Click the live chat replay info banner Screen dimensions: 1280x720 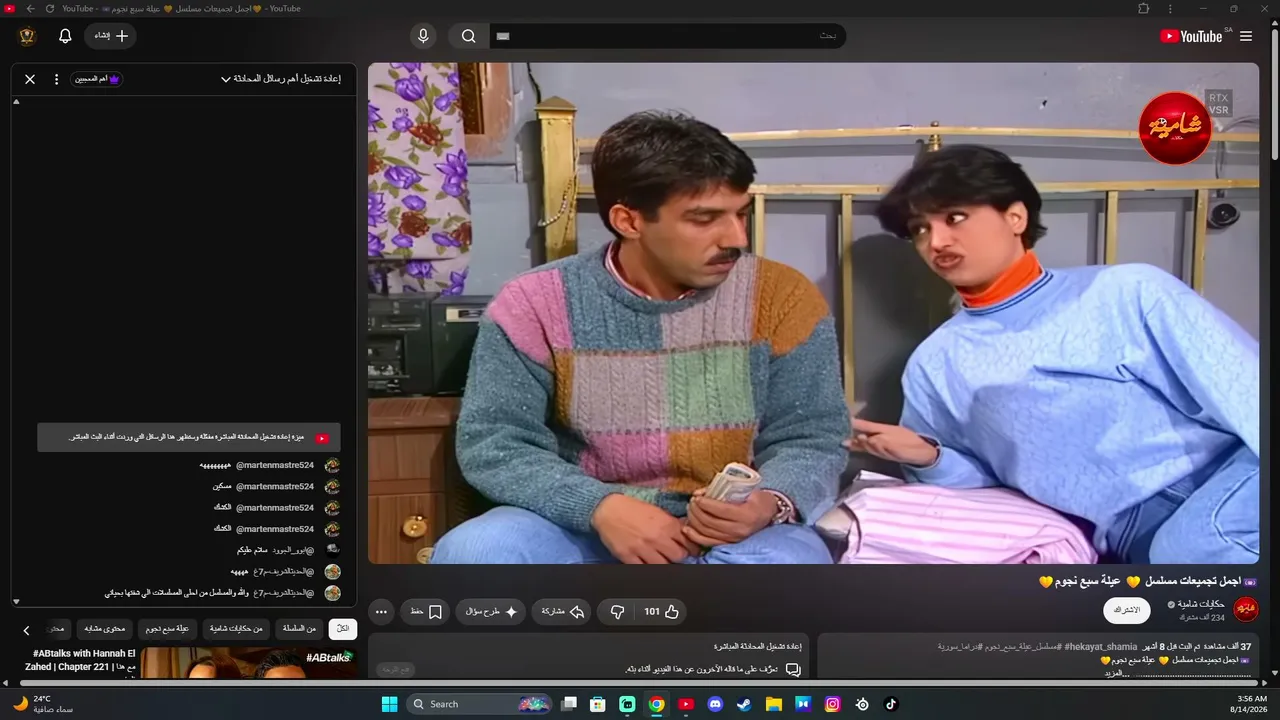pyautogui.click(x=189, y=437)
